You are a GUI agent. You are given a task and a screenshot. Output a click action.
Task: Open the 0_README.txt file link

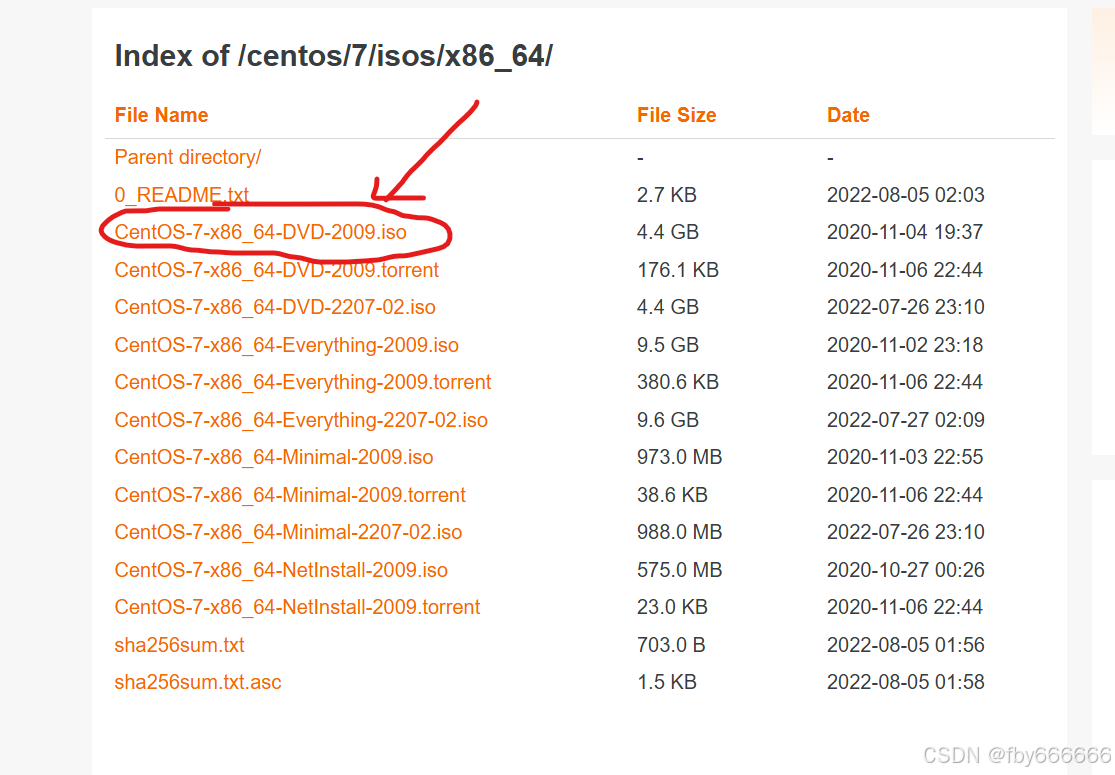point(181,195)
